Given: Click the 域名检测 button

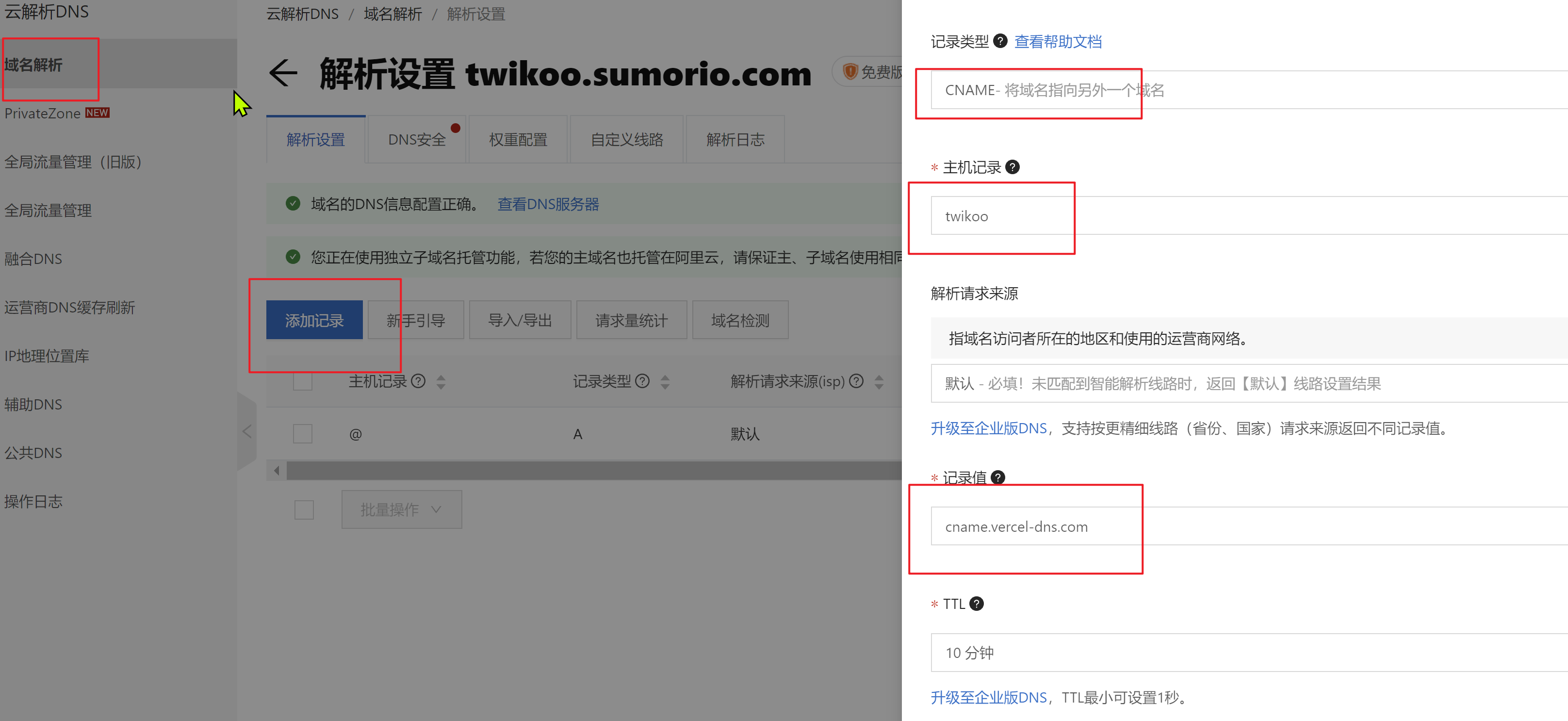Looking at the screenshot, I should tap(740, 320).
